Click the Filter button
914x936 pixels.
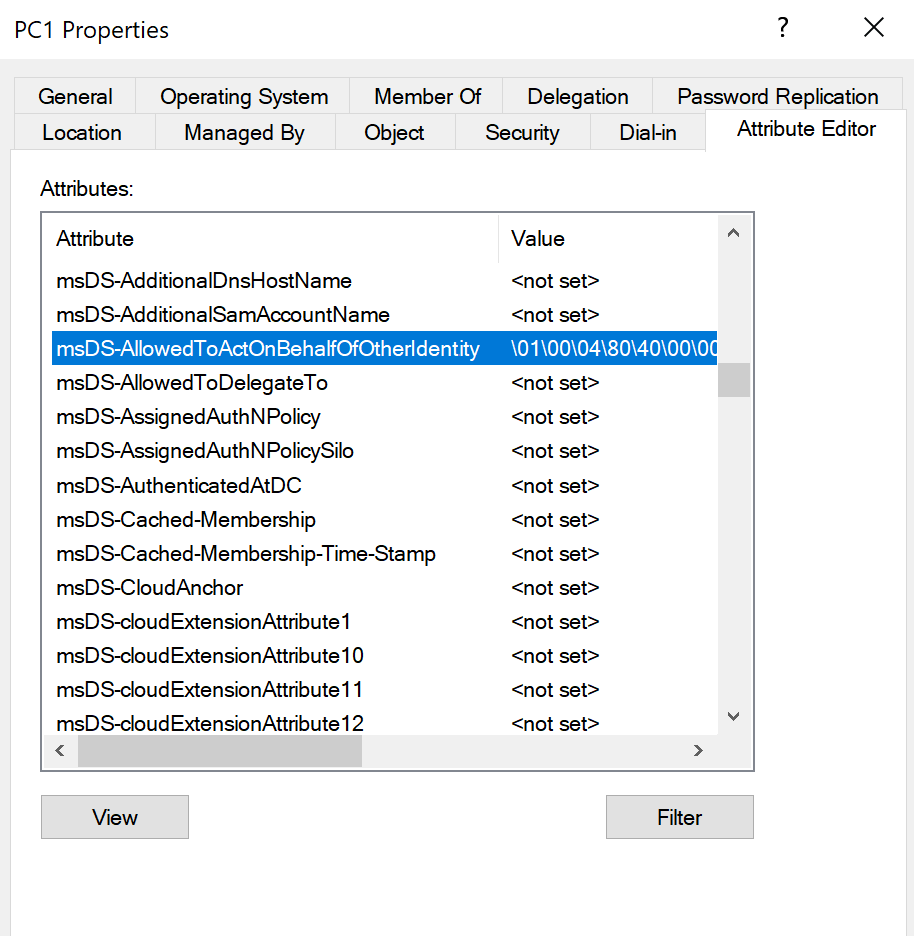tap(679, 817)
